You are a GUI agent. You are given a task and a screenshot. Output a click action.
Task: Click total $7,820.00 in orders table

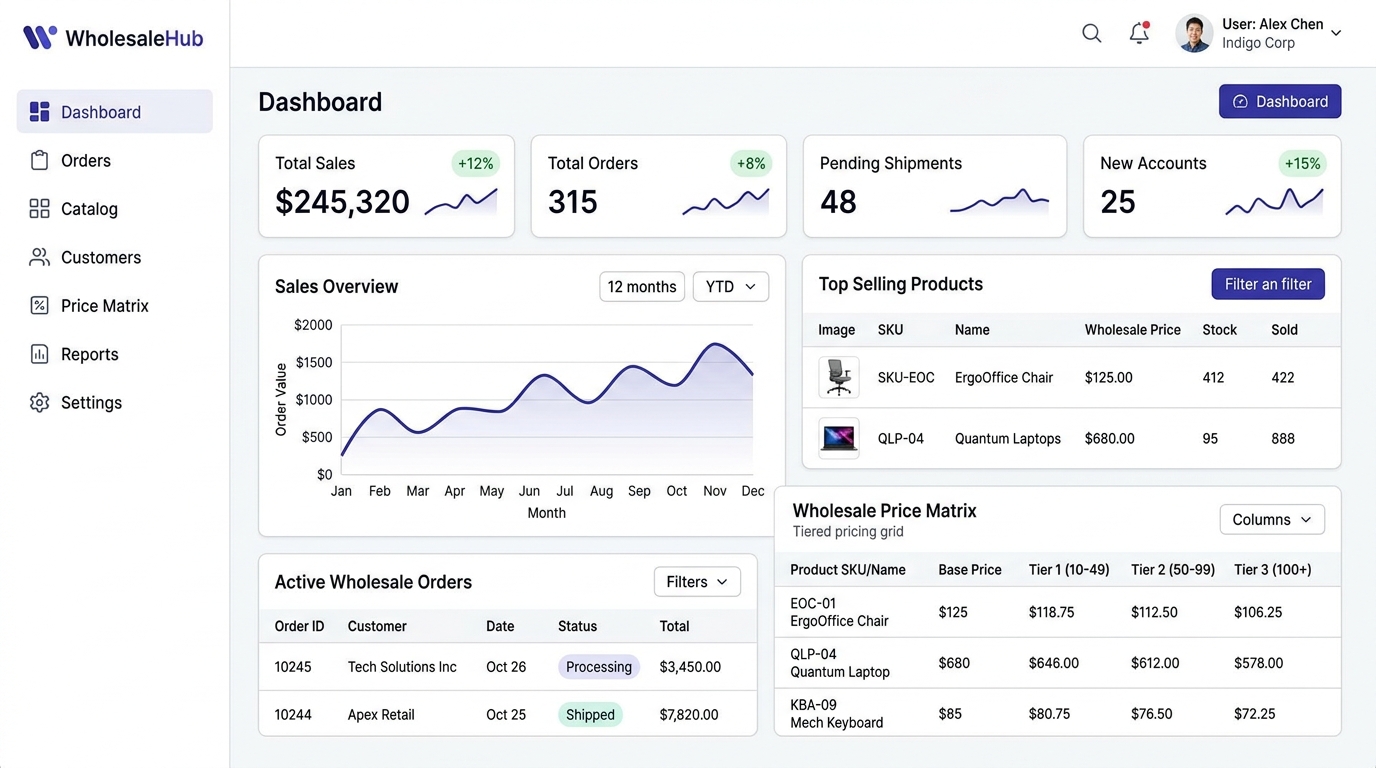pyautogui.click(x=689, y=715)
